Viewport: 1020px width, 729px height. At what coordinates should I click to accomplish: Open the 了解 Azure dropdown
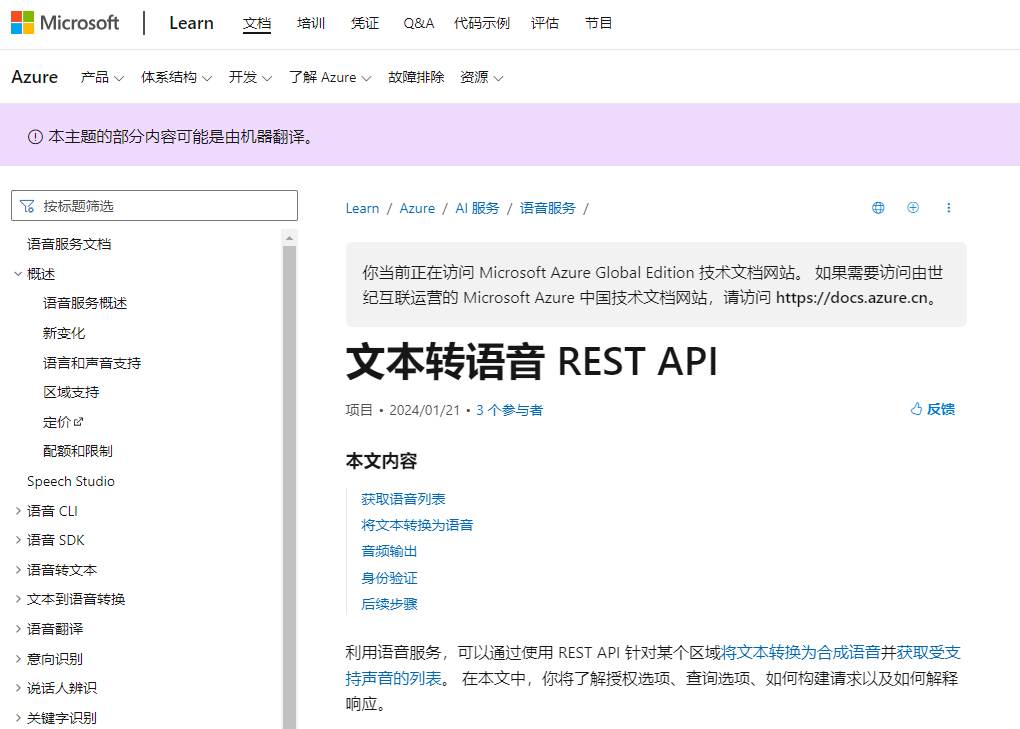(x=330, y=77)
